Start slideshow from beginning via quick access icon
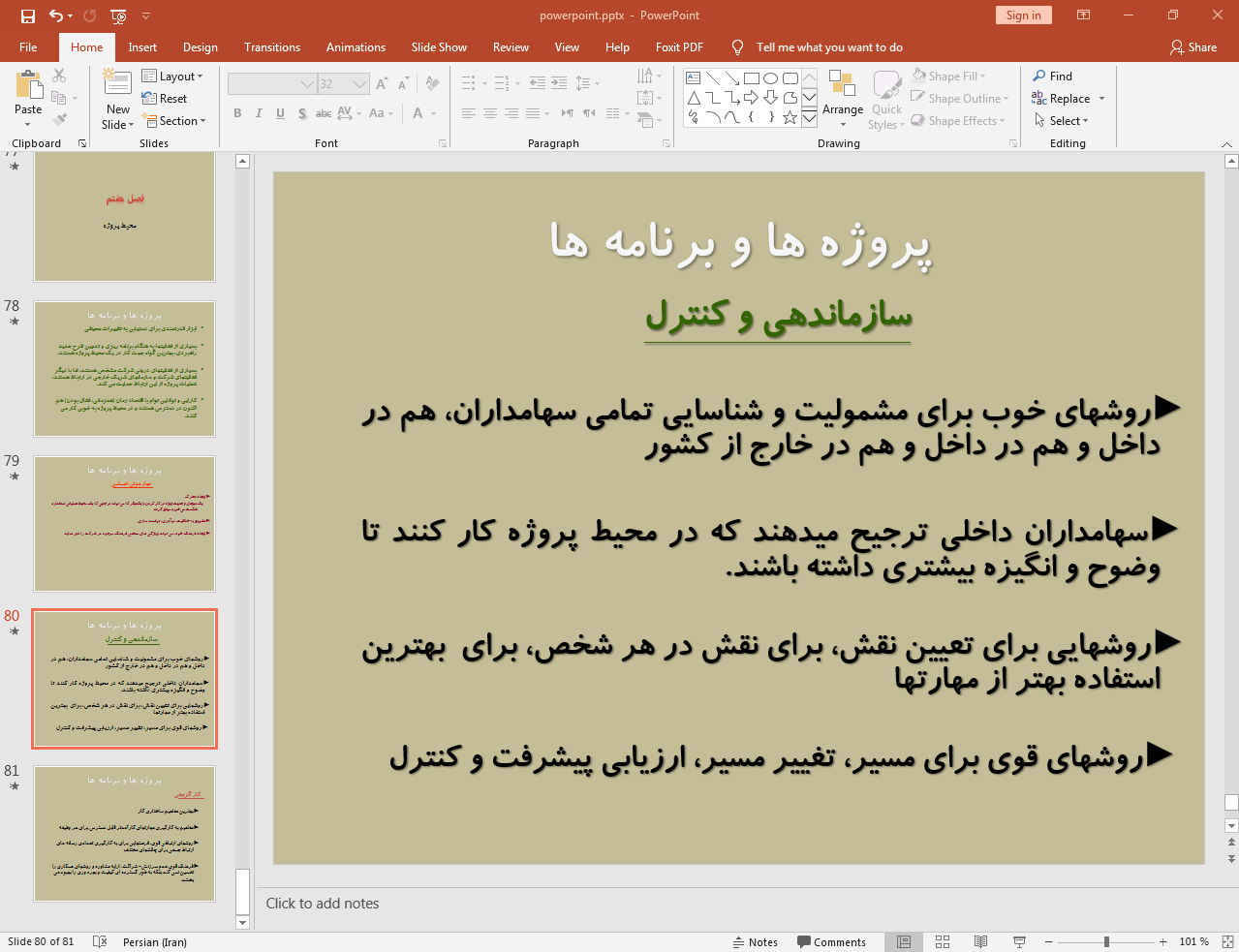Viewport: 1239px width, 952px height. pos(118,15)
